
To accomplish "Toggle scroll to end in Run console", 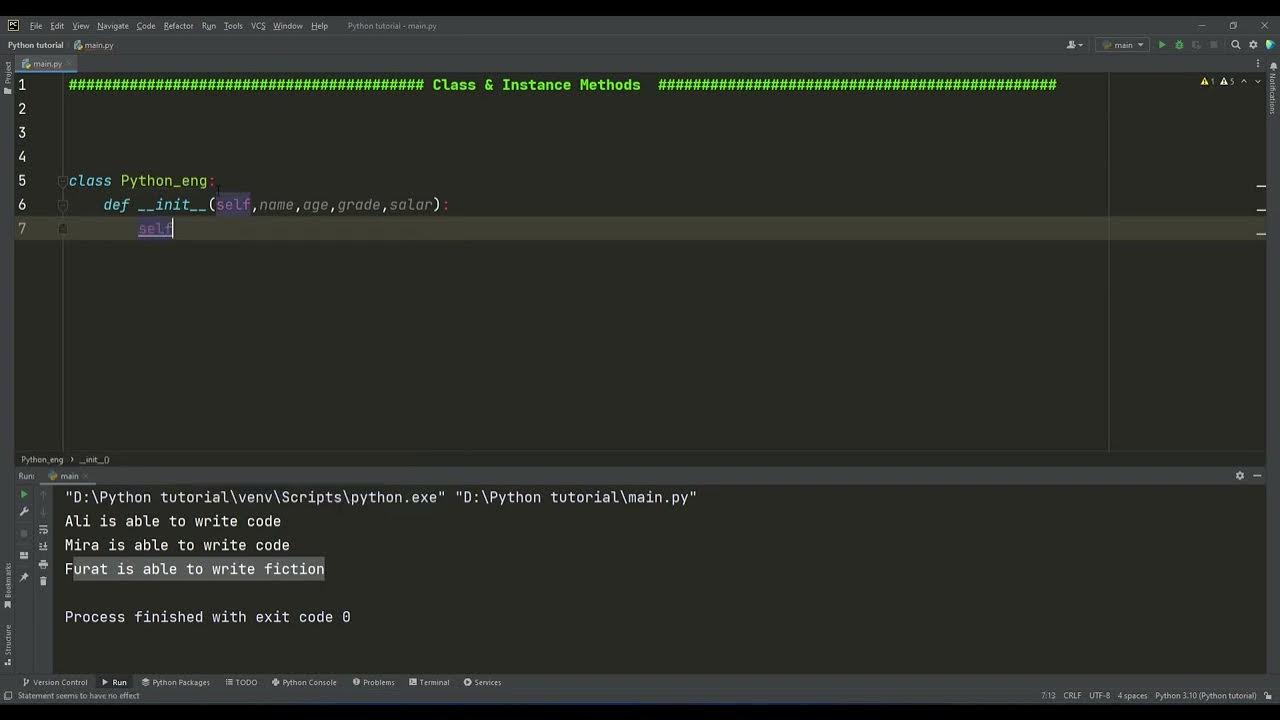I will click(43, 547).
